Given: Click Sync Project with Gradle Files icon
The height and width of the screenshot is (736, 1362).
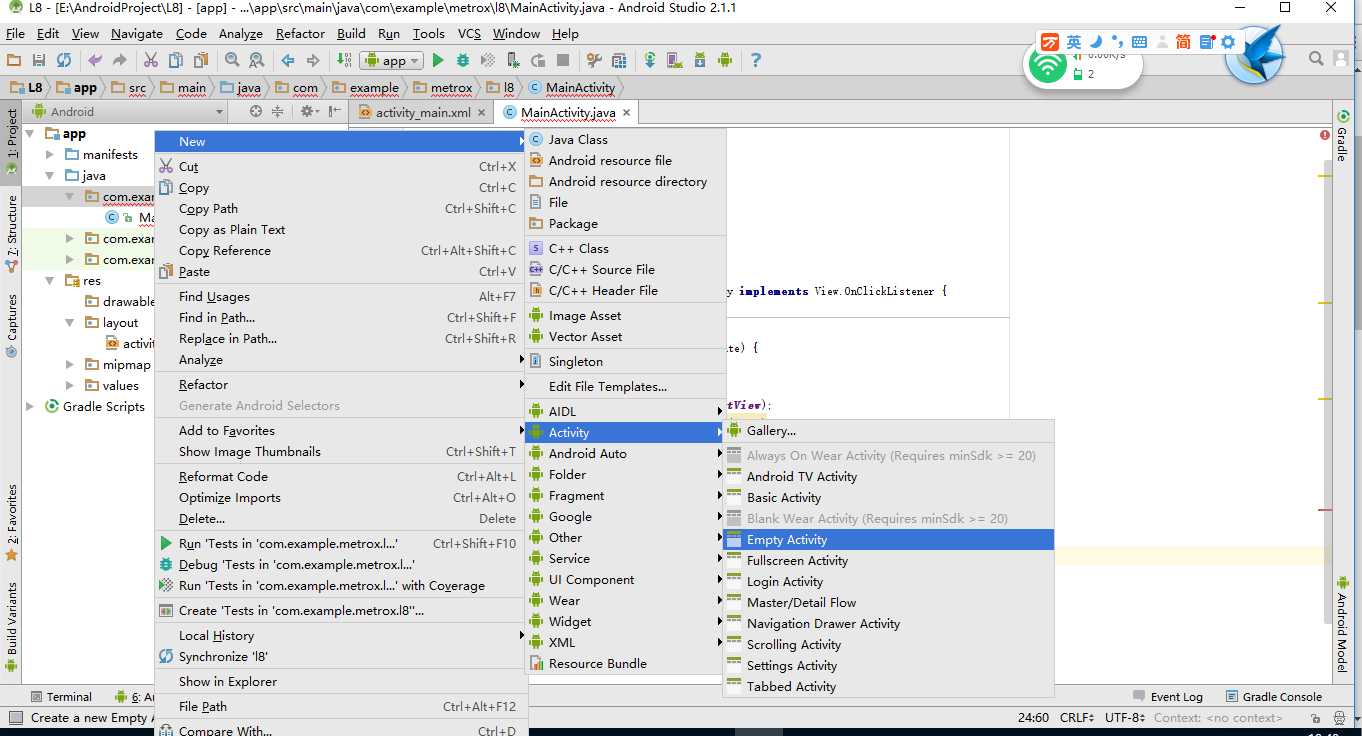Looking at the screenshot, I should 650,60.
